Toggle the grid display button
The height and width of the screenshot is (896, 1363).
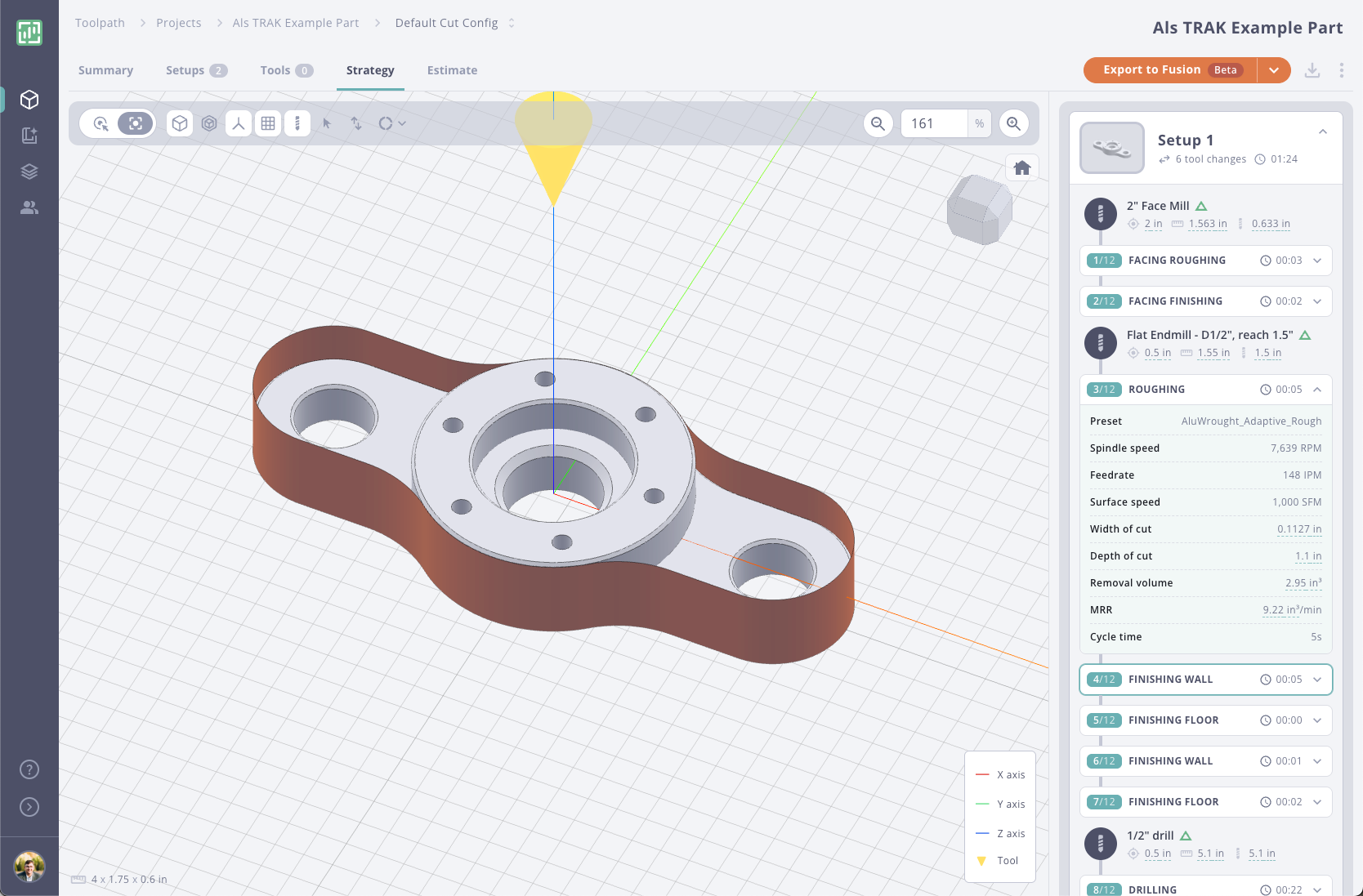pos(268,123)
